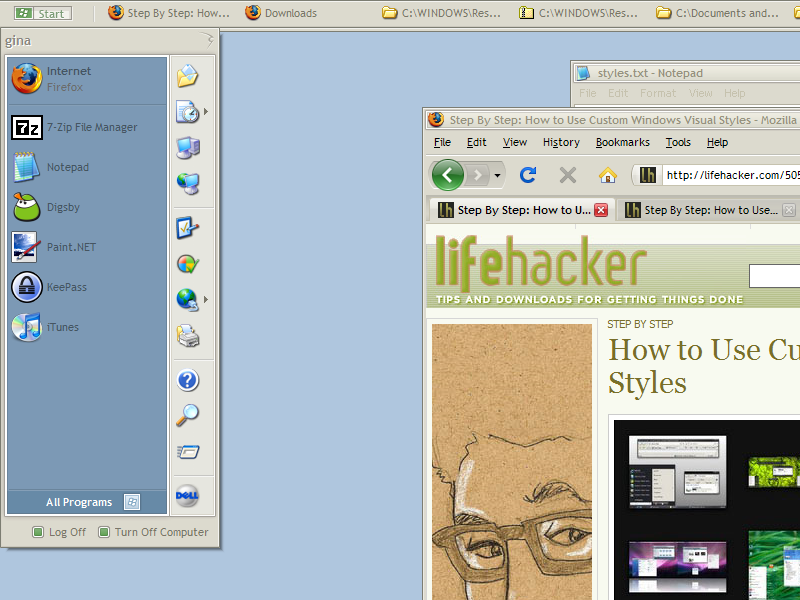The height and width of the screenshot is (600, 800).
Task: Open the Run dialog icon
Action: pyautogui.click(x=188, y=452)
